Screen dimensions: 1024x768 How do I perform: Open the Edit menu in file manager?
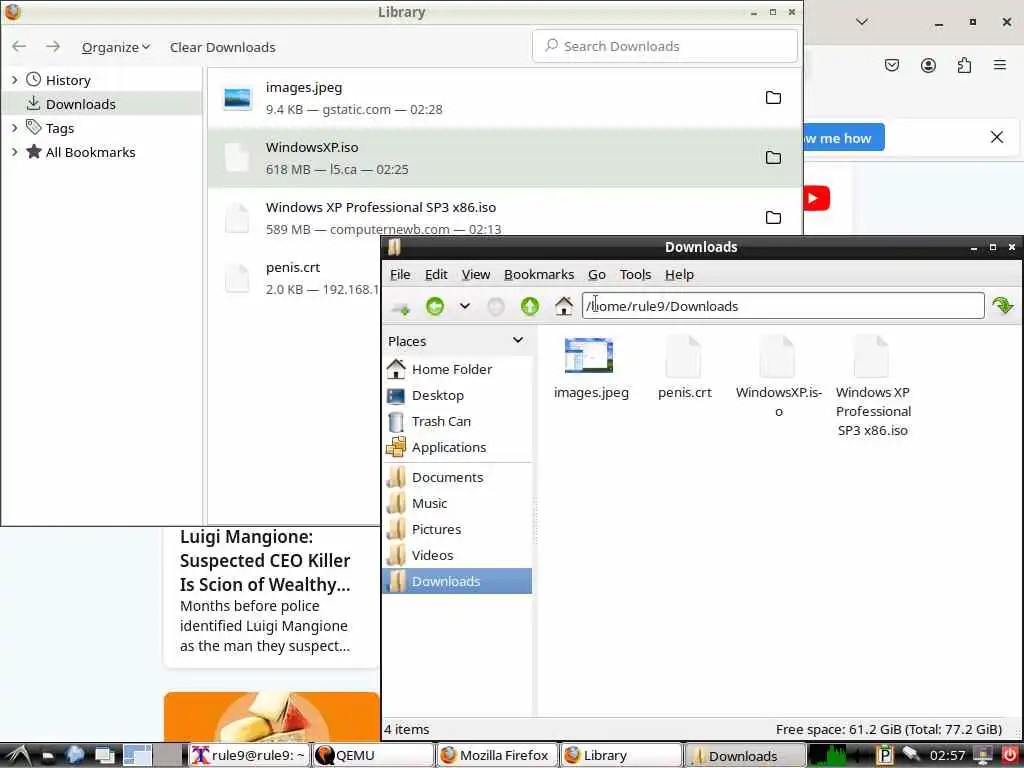click(436, 274)
